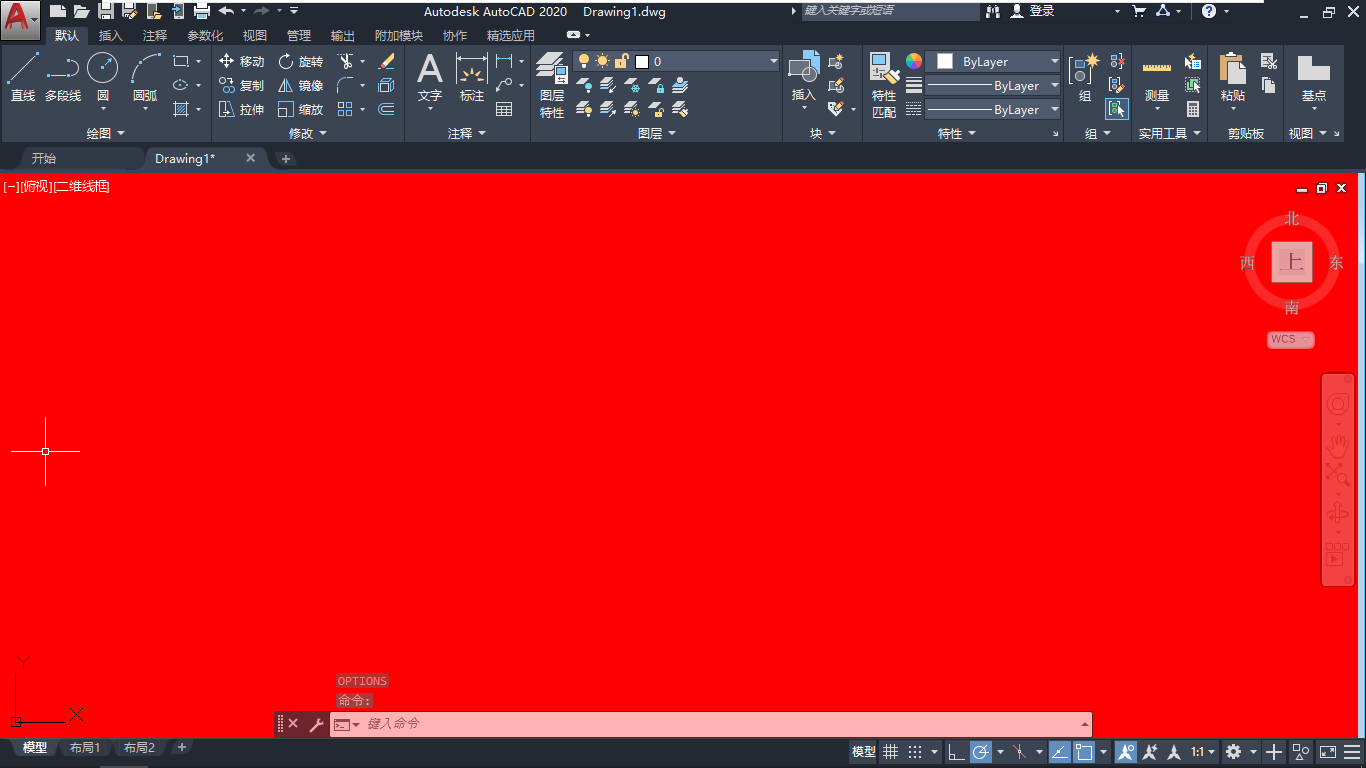Select the 圆弧 (Arc) tool
Image resolution: width=1366 pixels, height=768 pixels.
click(x=145, y=78)
